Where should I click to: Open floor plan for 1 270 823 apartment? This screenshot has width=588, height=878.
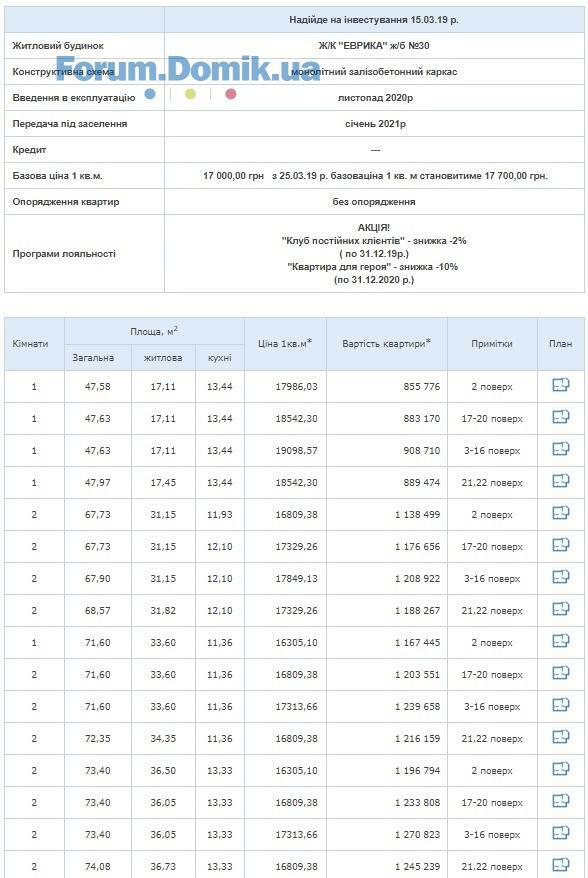[x=561, y=832]
